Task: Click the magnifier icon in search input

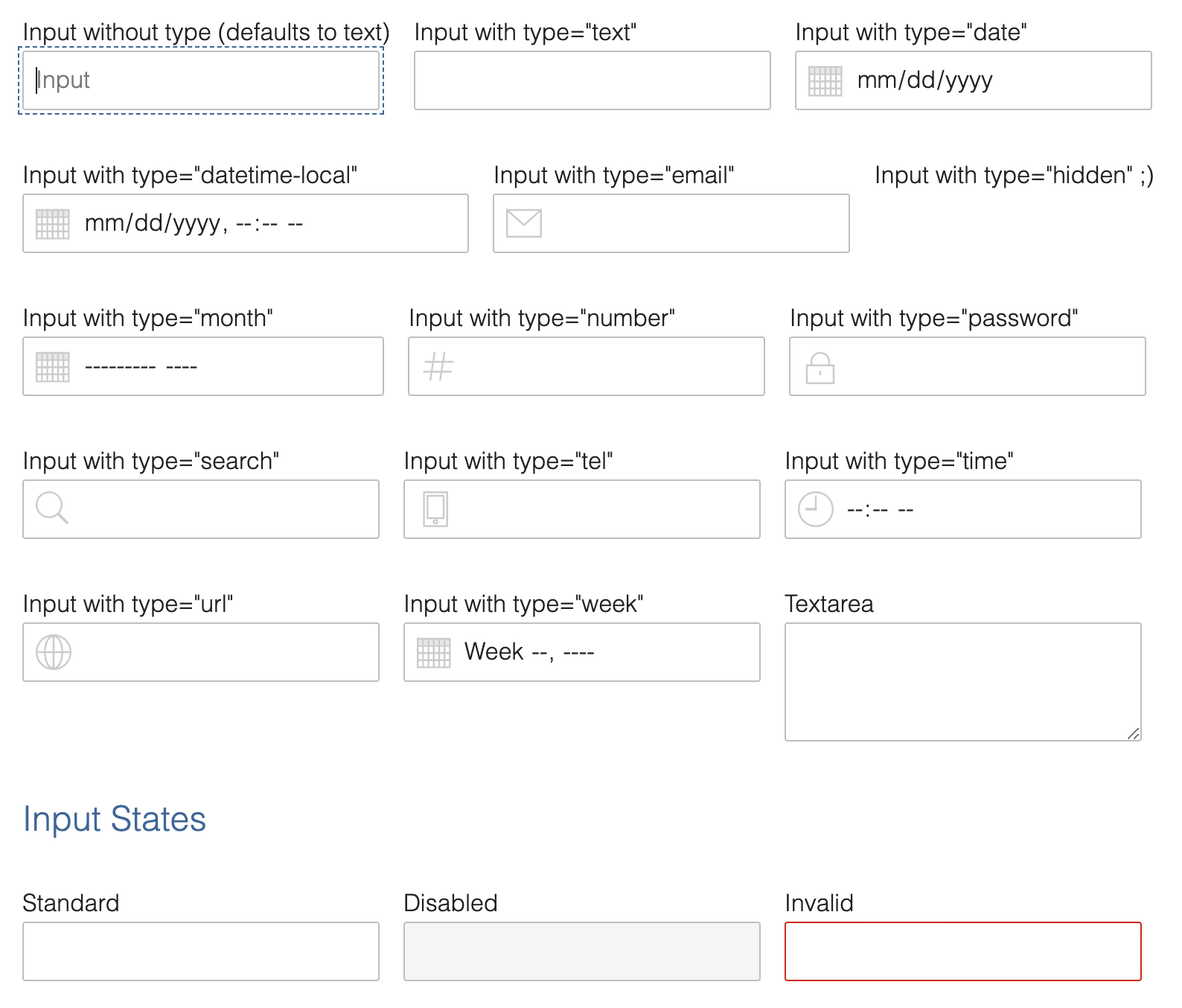Action: click(52, 509)
